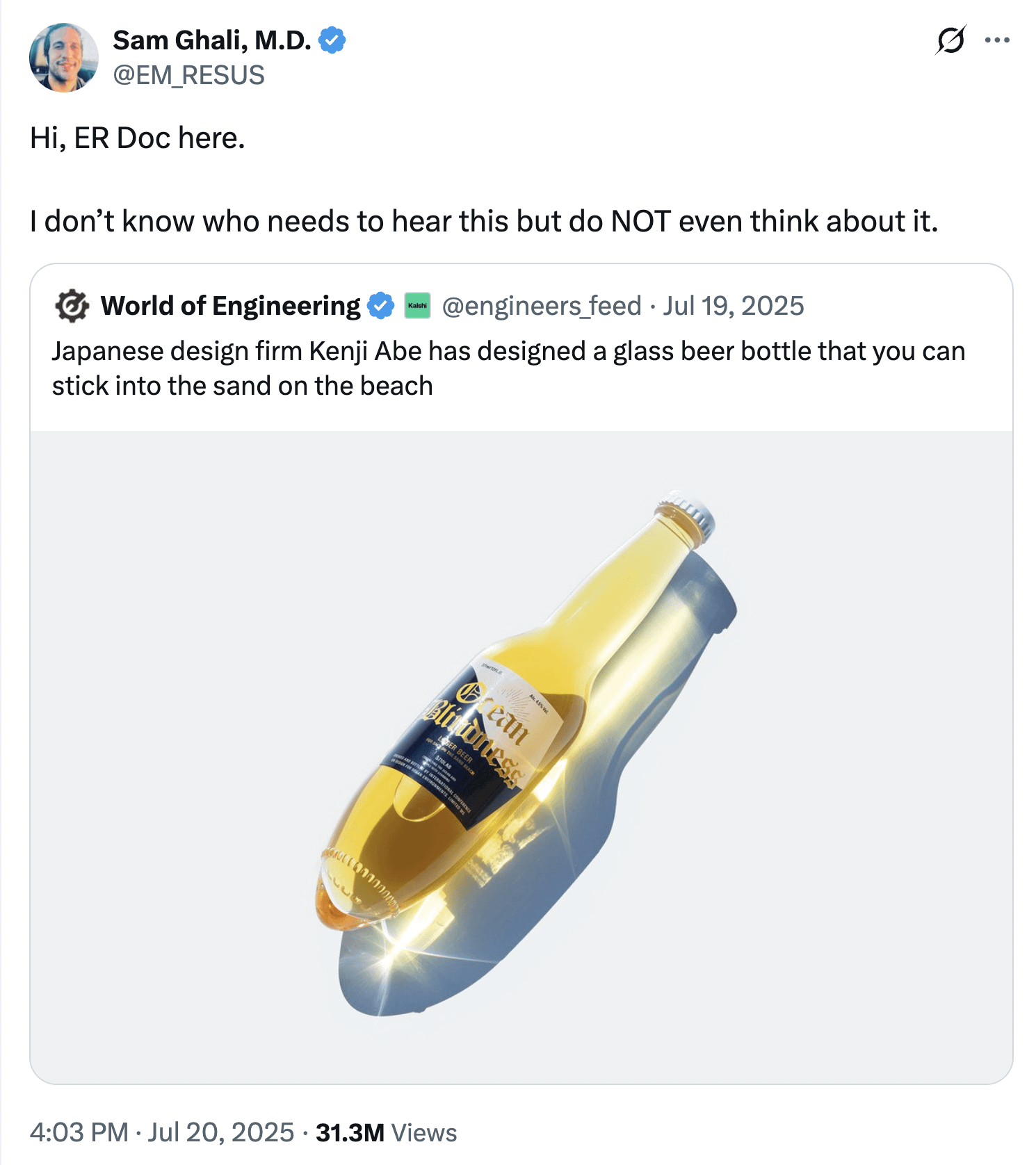Click the Jul 19, 2025 quoted date
This screenshot has width=1036, height=1165.
click(x=734, y=306)
